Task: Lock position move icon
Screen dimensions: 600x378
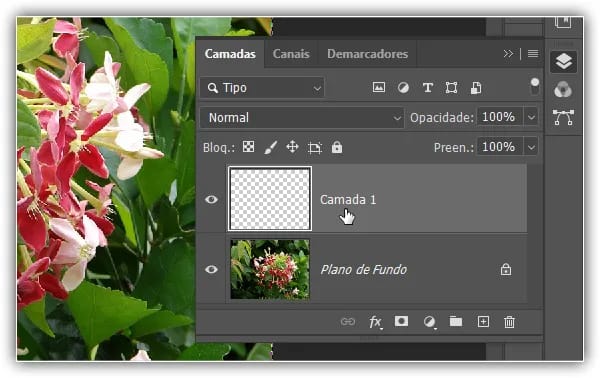Action: point(292,147)
